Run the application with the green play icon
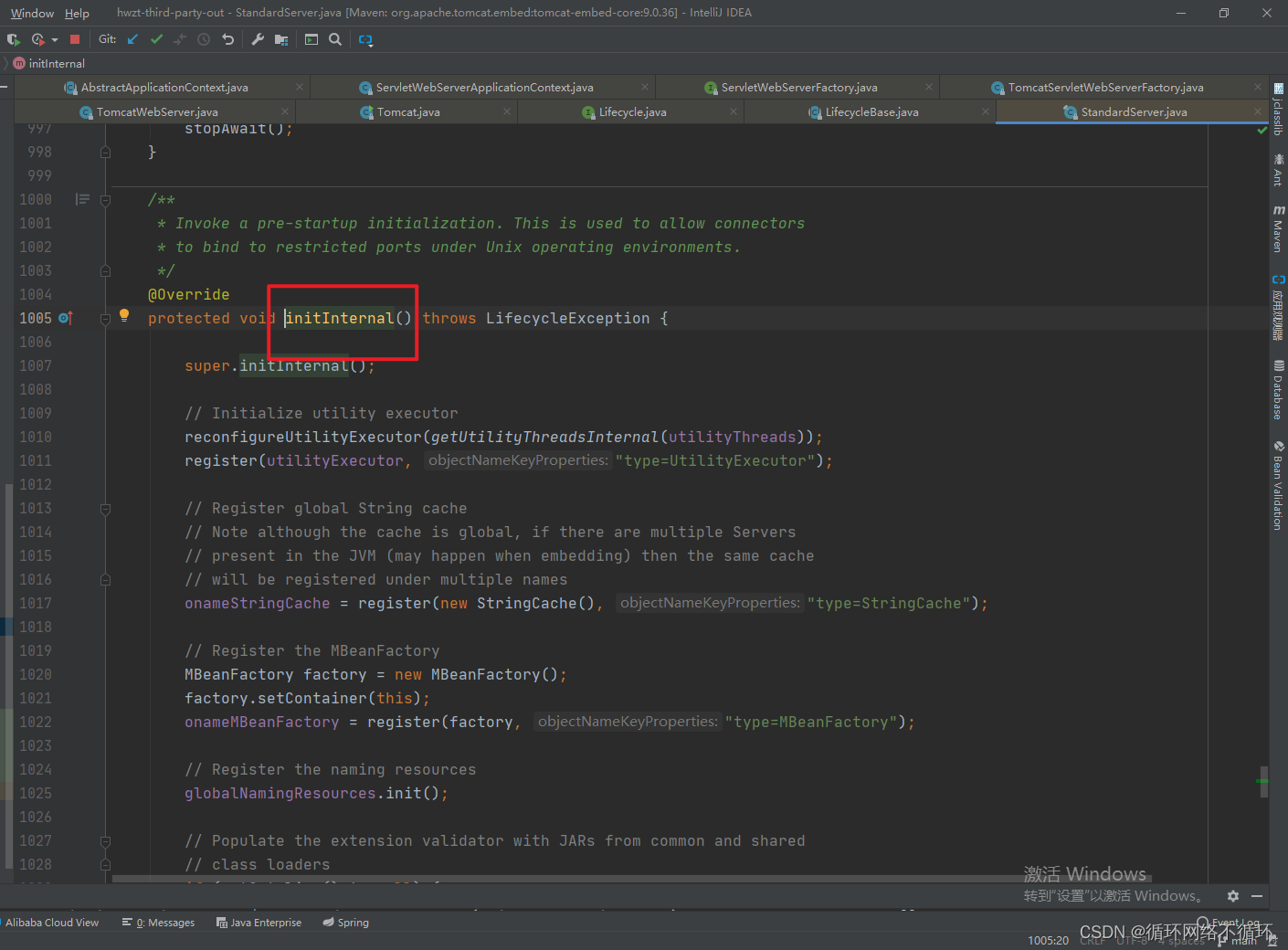1288x950 pixels. click(x=12, y=39)
